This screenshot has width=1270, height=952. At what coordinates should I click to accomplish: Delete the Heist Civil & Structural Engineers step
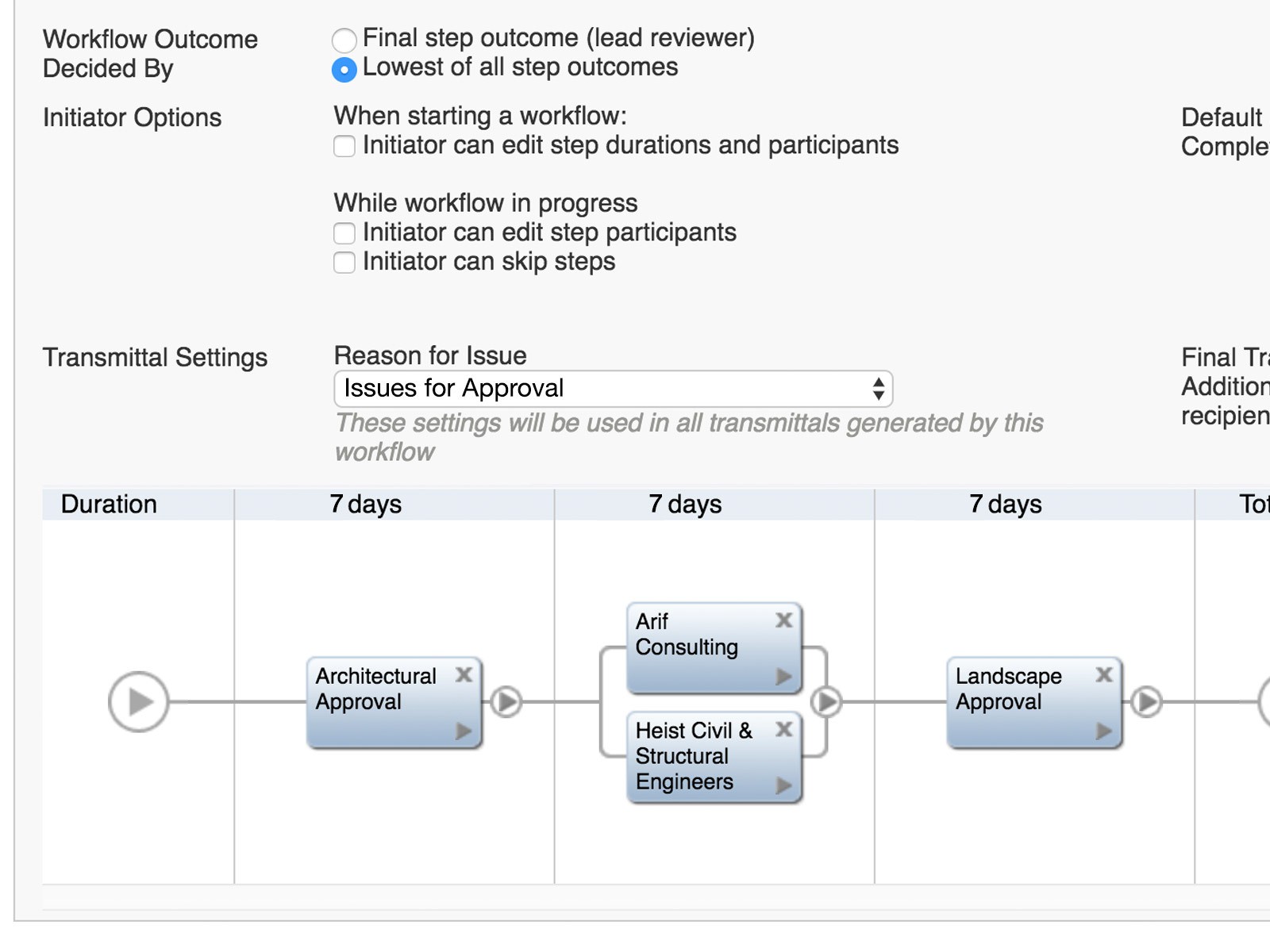(x=784, y=729)
